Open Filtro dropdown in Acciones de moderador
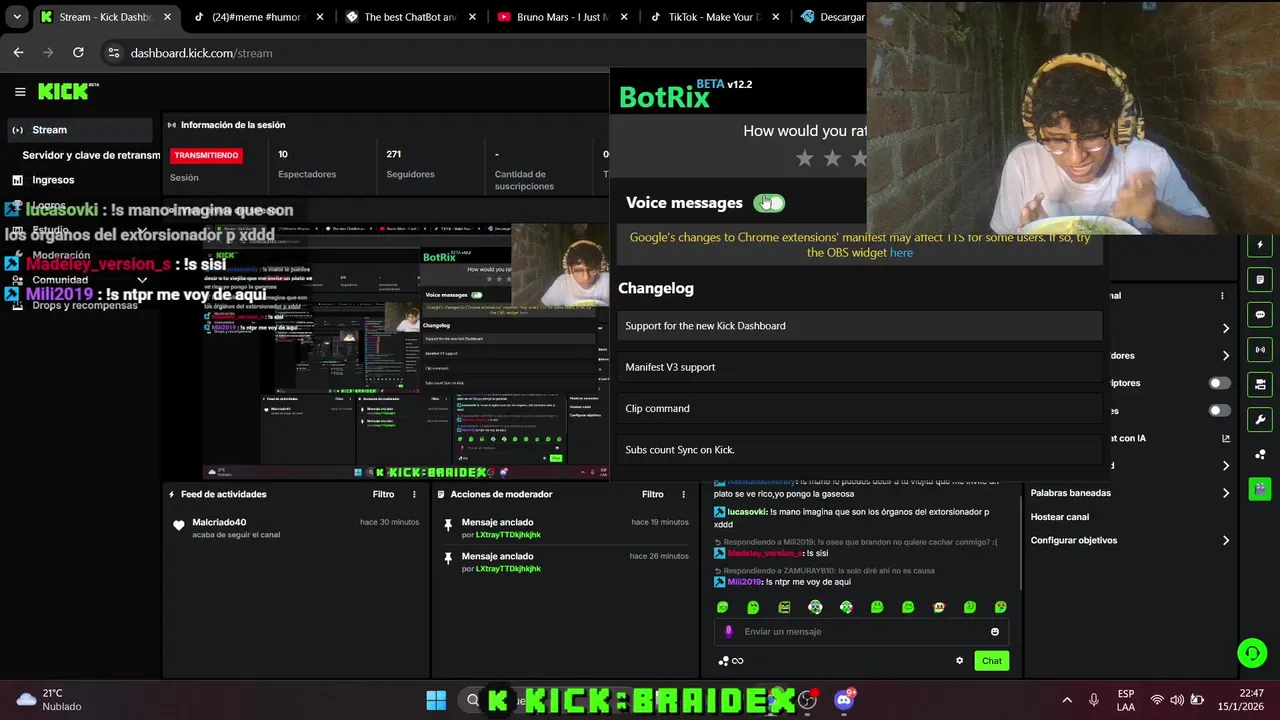1280x720 pixels. coord(652,494)
